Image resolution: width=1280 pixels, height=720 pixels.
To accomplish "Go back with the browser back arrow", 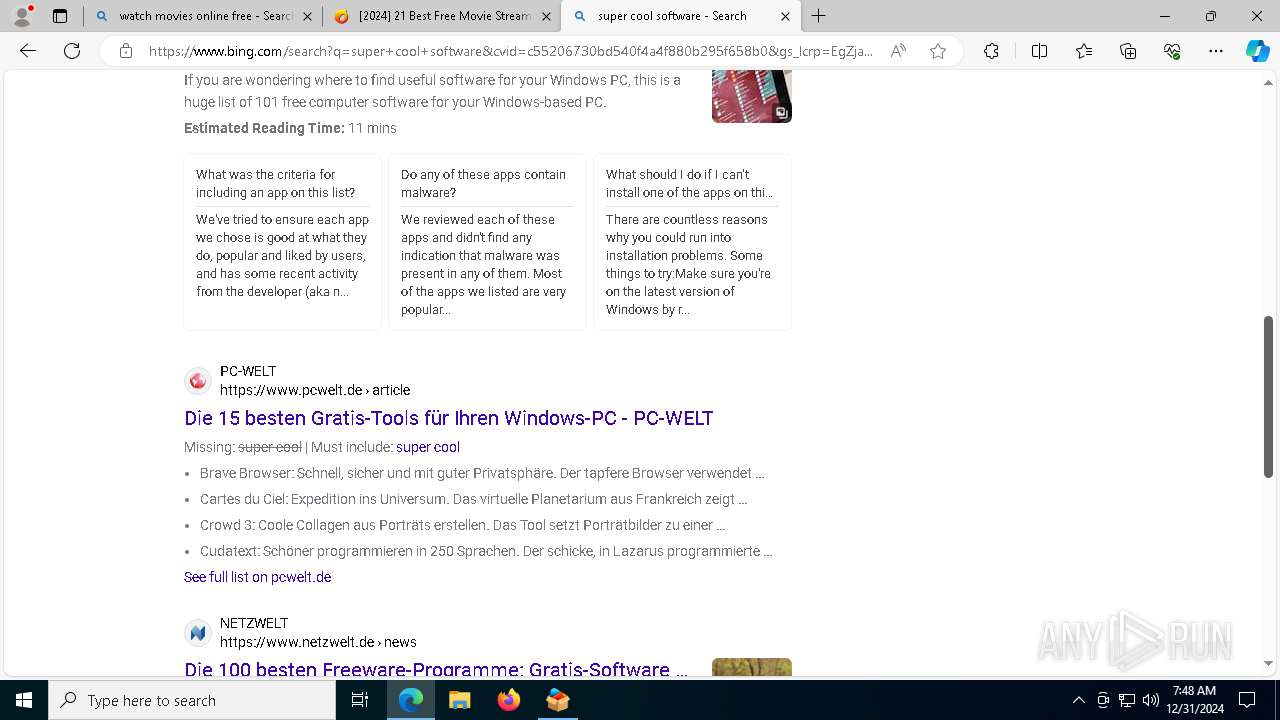I will [28, 51].
